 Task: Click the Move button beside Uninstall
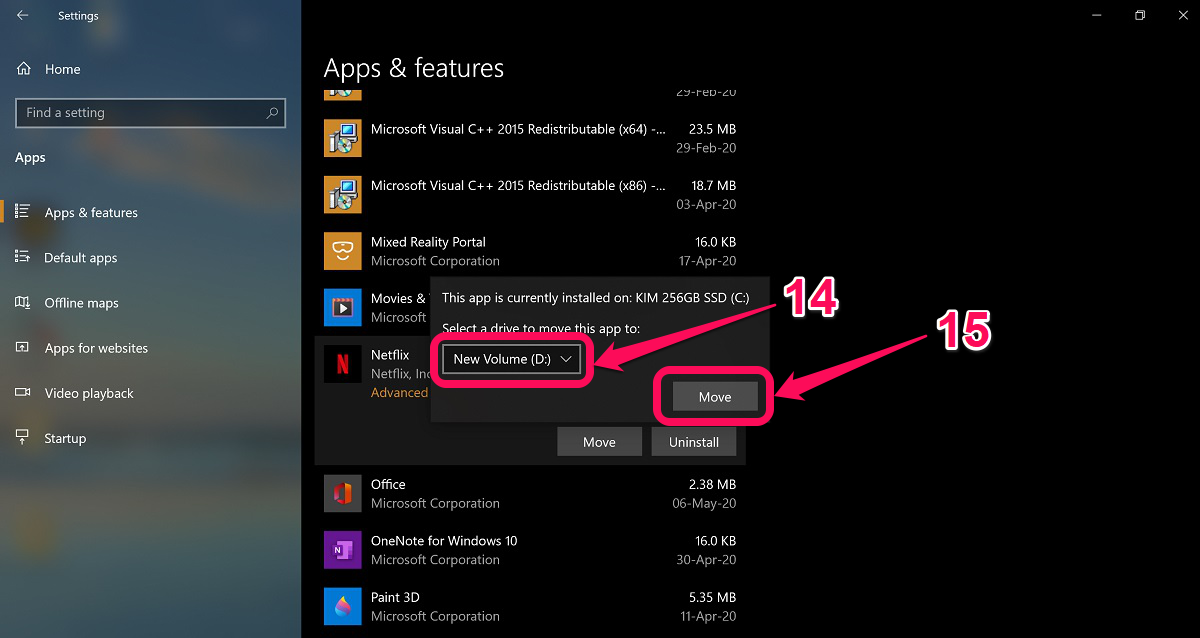tap(599, 442)
